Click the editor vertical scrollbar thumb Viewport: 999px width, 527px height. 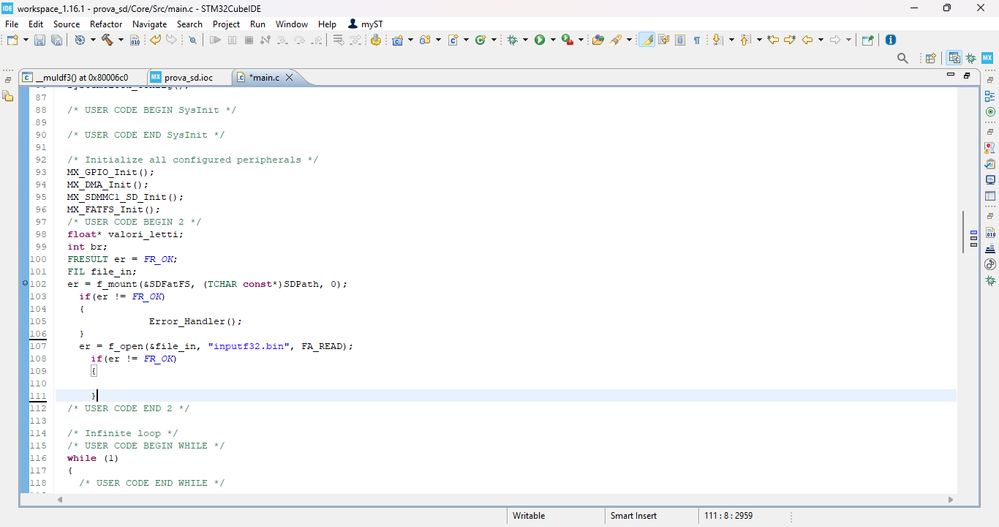coord(963,232)
